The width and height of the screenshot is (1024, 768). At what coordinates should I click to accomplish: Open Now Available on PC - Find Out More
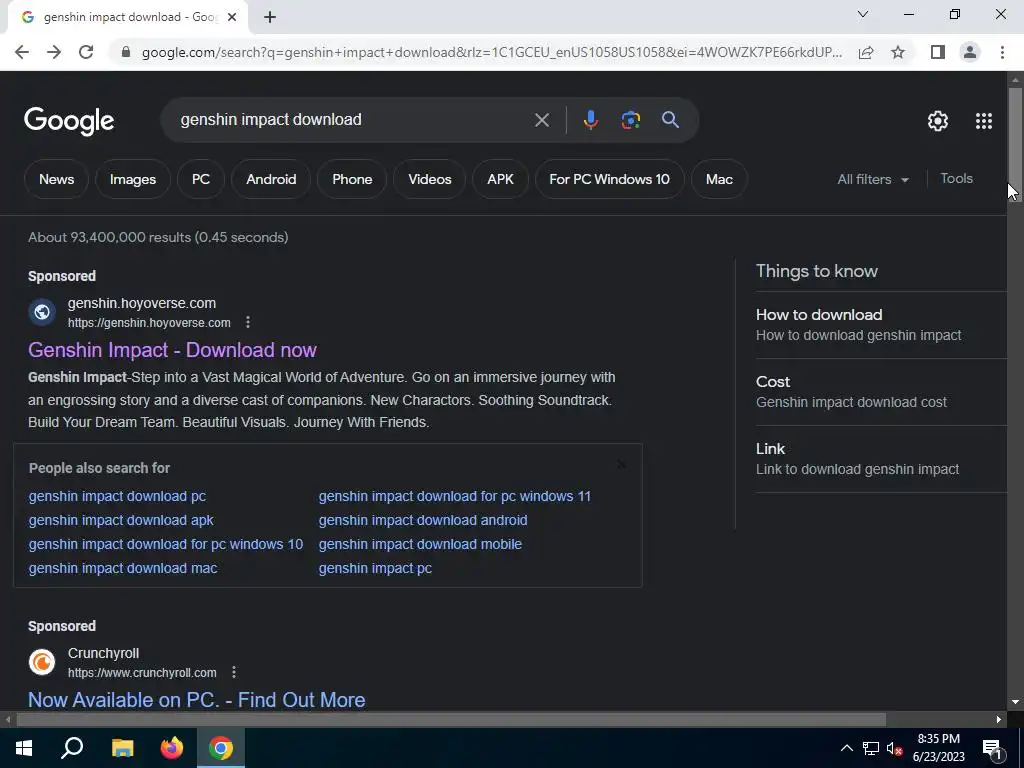[197, 700]
